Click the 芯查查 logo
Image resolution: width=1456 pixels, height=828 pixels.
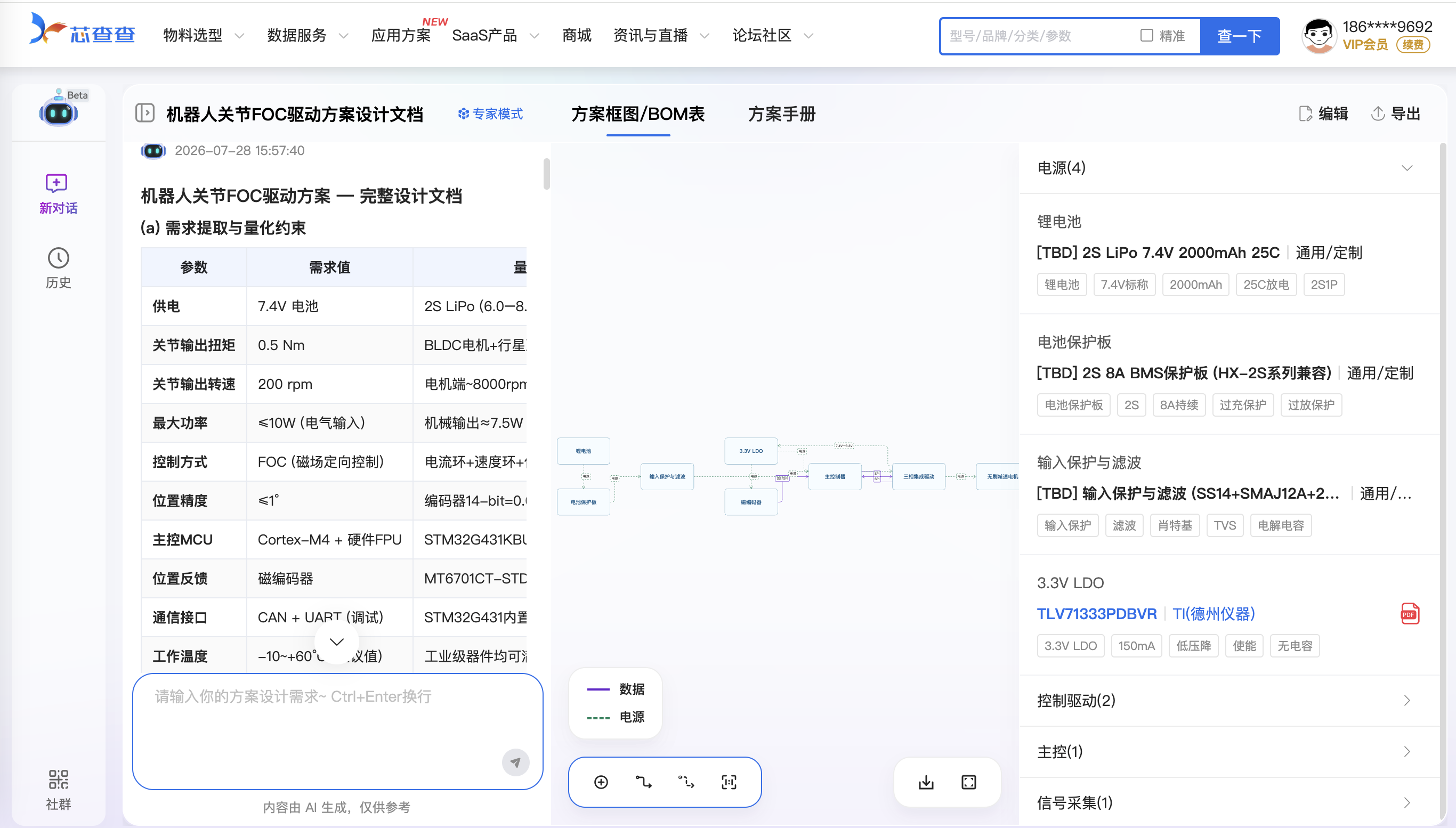tap(83, 30)
